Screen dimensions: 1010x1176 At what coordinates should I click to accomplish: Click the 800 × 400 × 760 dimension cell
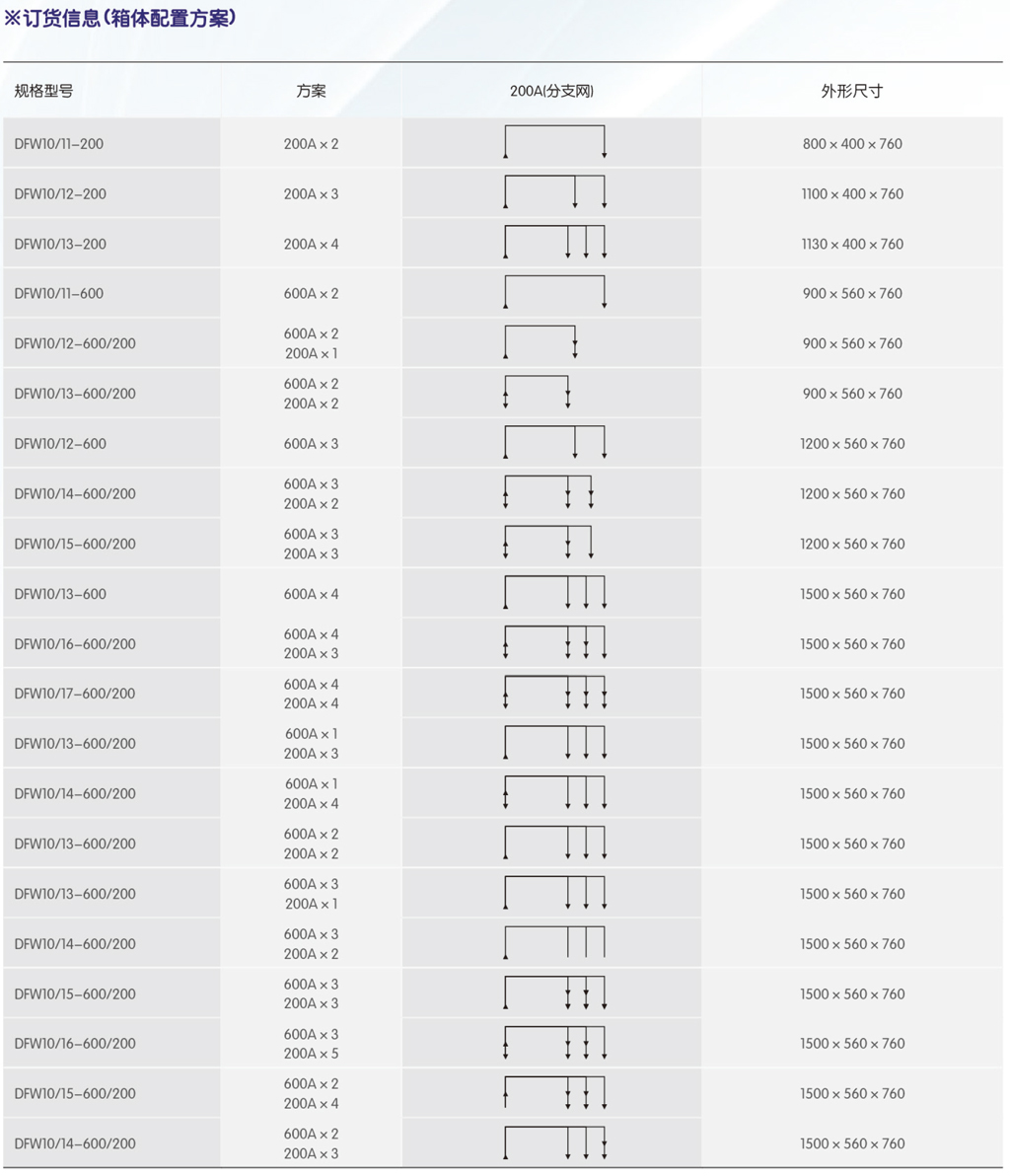tap(852, 144)
